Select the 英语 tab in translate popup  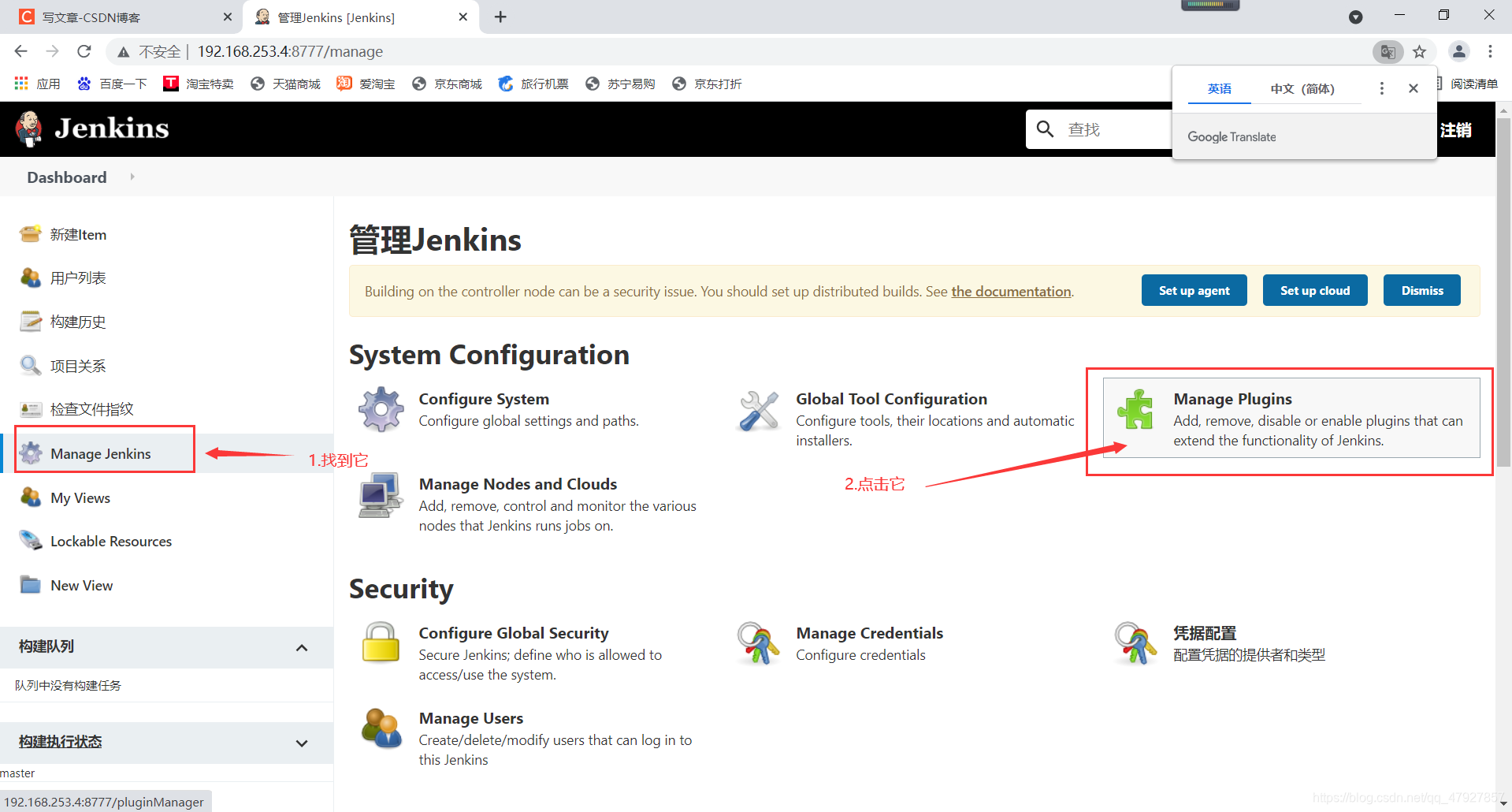tap(1220, 88)
